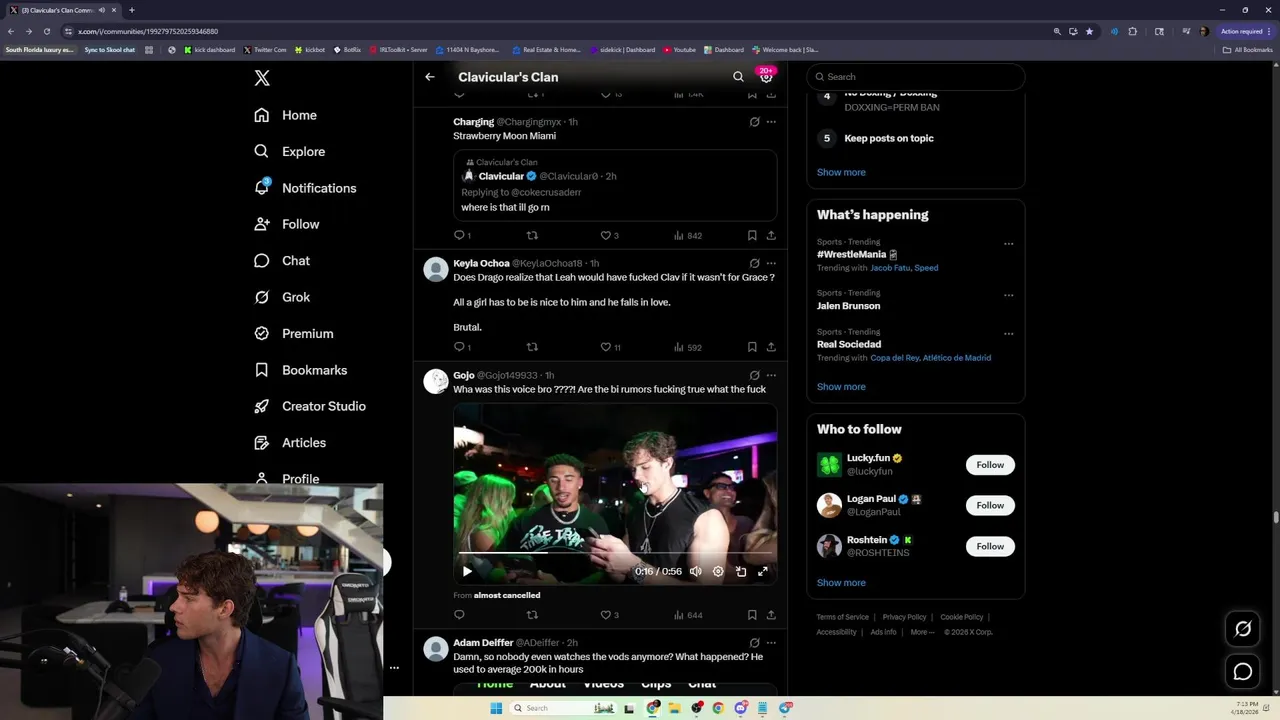Share Charging's Strawberry Moon Miami post

point(771,236)
